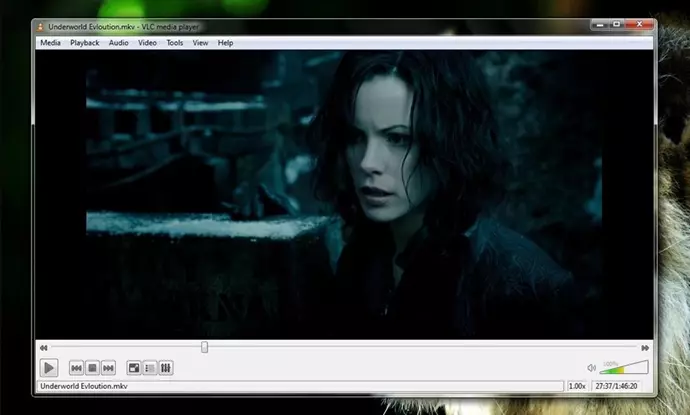Image resolution: width=690 pixels, height=415 pixels.
Task: Click status bar text Underworld Evloution.mkv
Action: (84, 386)
